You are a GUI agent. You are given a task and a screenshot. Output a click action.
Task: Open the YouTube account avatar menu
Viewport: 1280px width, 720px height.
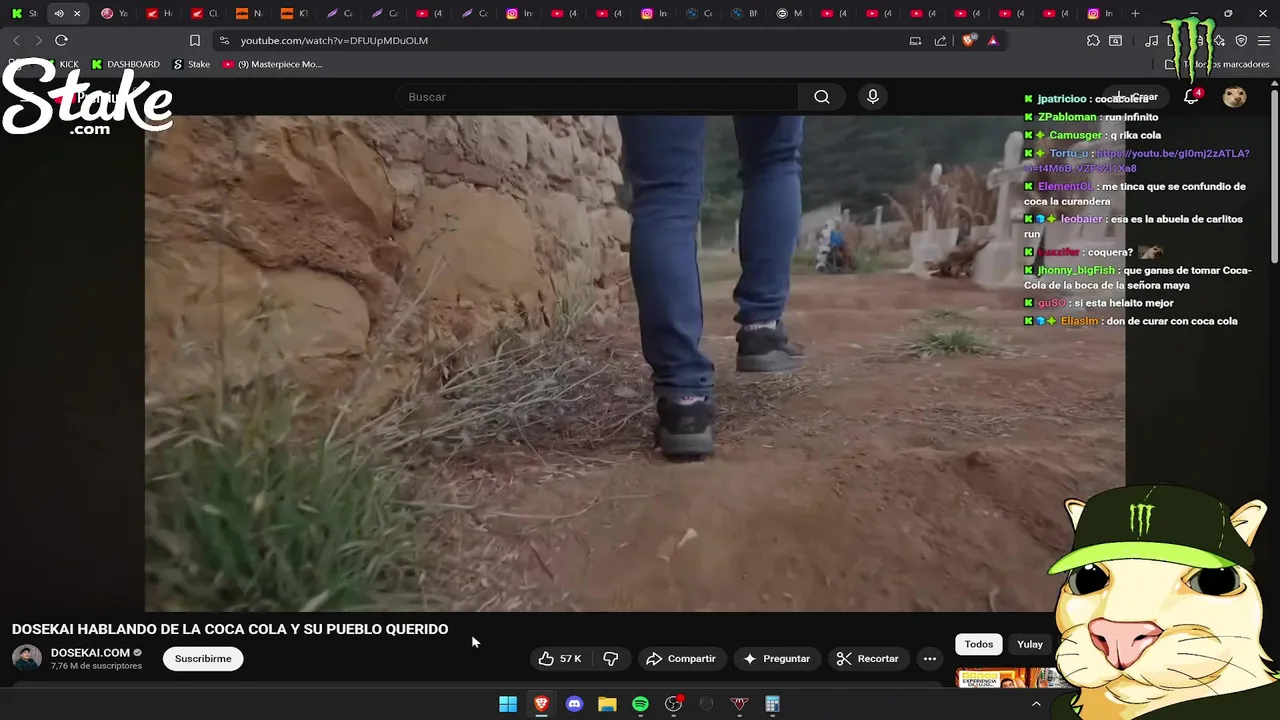click(1235, 97)
